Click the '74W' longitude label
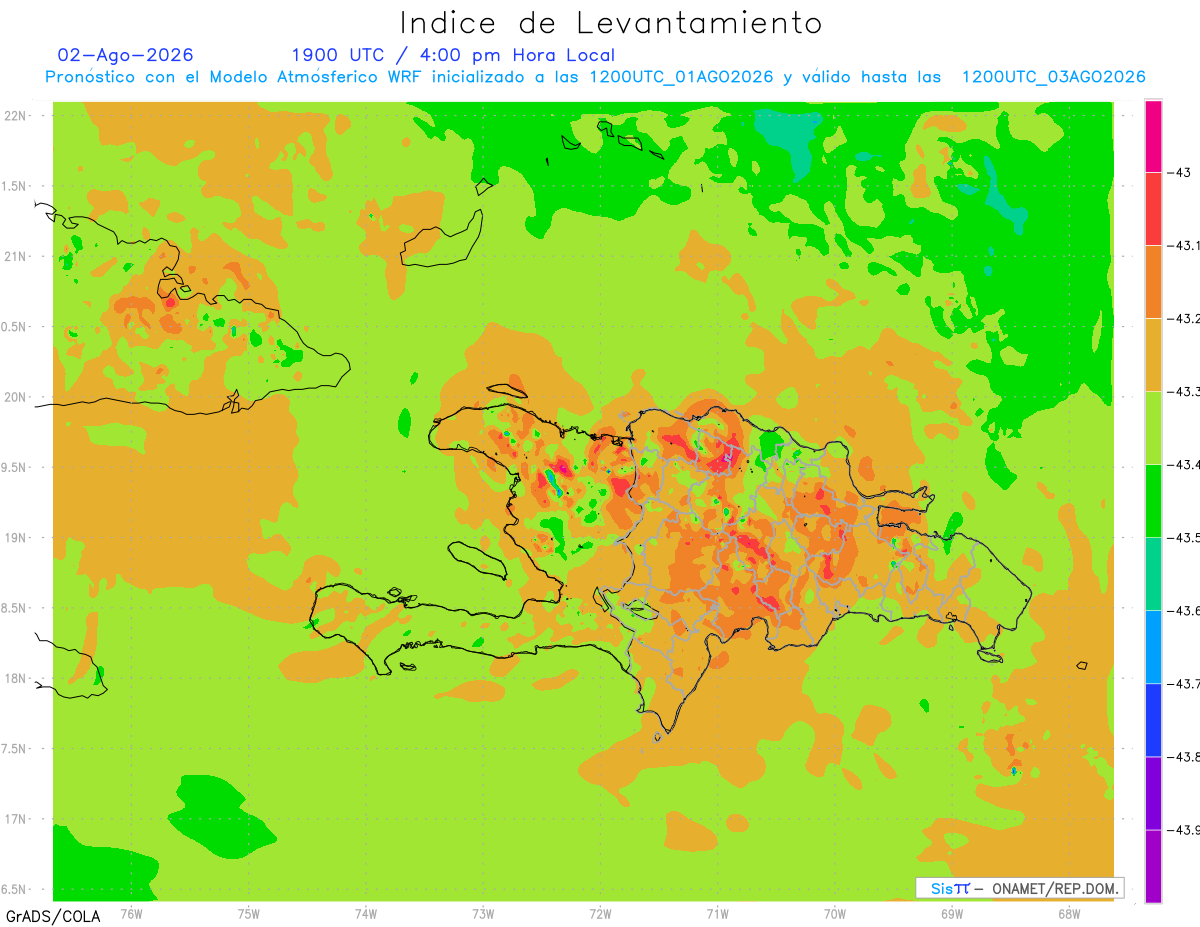 (x=366, y=913)
